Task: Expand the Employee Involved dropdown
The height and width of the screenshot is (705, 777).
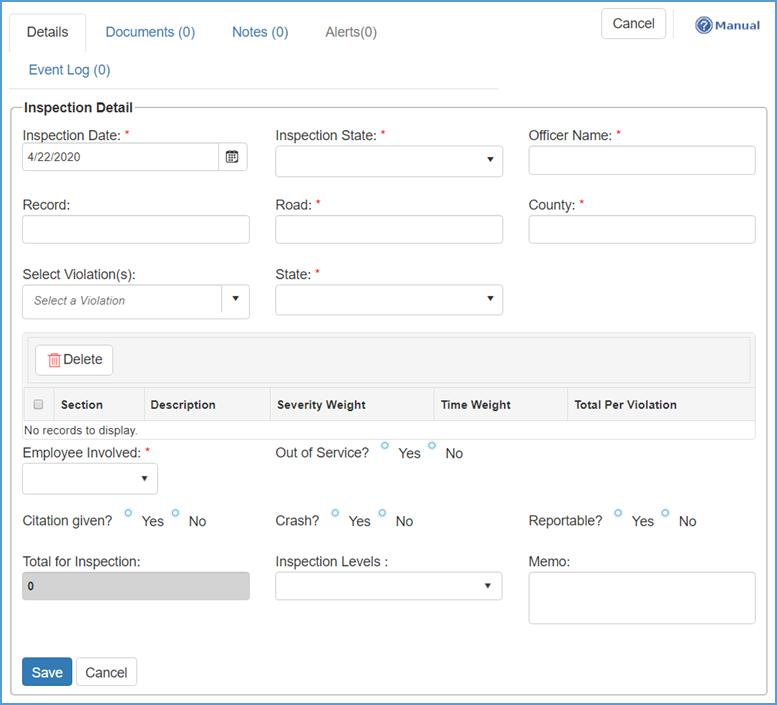Action: tap(90, 479)
